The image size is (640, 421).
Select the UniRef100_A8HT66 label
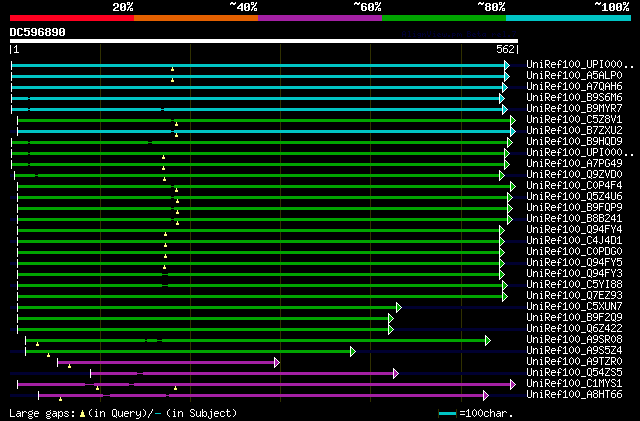pos(574,395)
